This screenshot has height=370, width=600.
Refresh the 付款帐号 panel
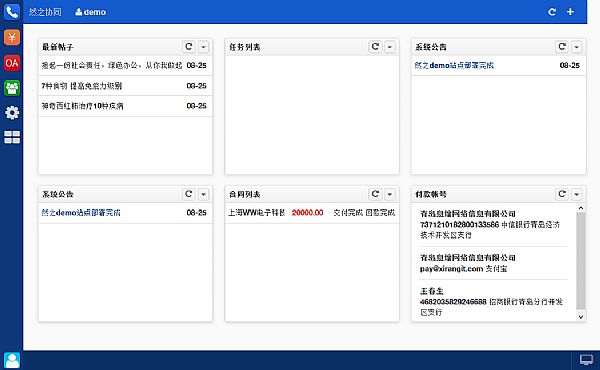coord(562,194)
